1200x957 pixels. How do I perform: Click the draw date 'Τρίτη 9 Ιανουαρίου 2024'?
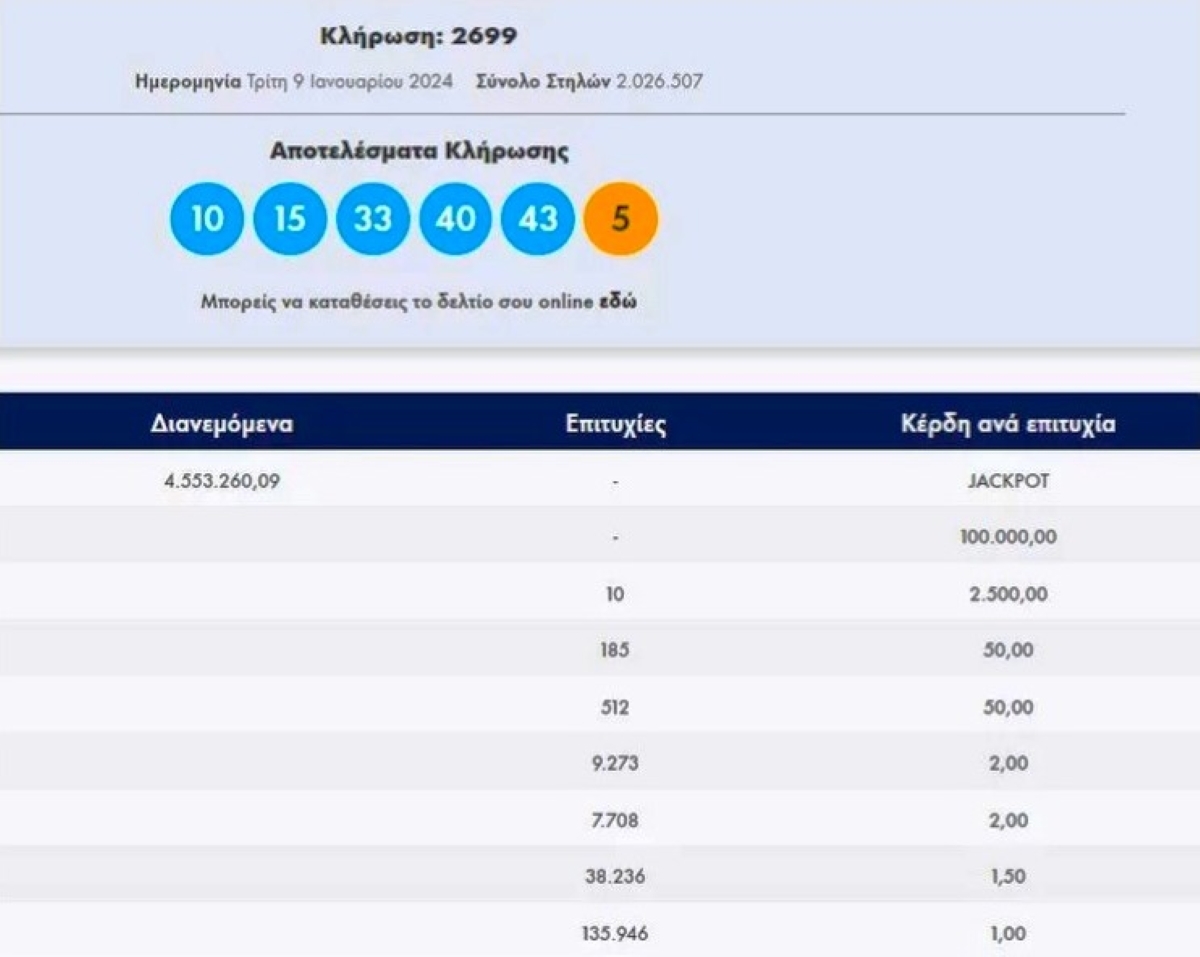point(349,81)
